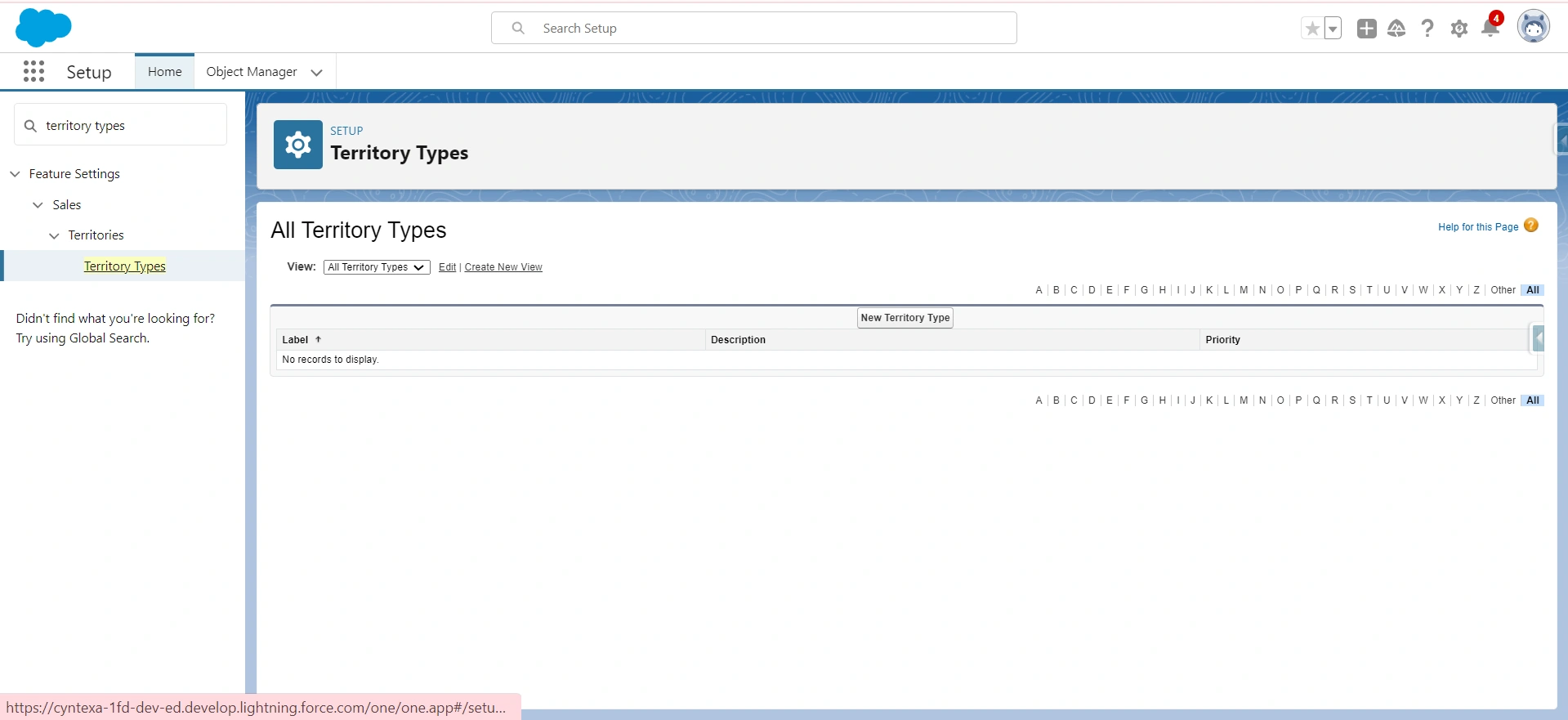Click the table side panel collapse arrow
1568x720 pixels.
1539,338
